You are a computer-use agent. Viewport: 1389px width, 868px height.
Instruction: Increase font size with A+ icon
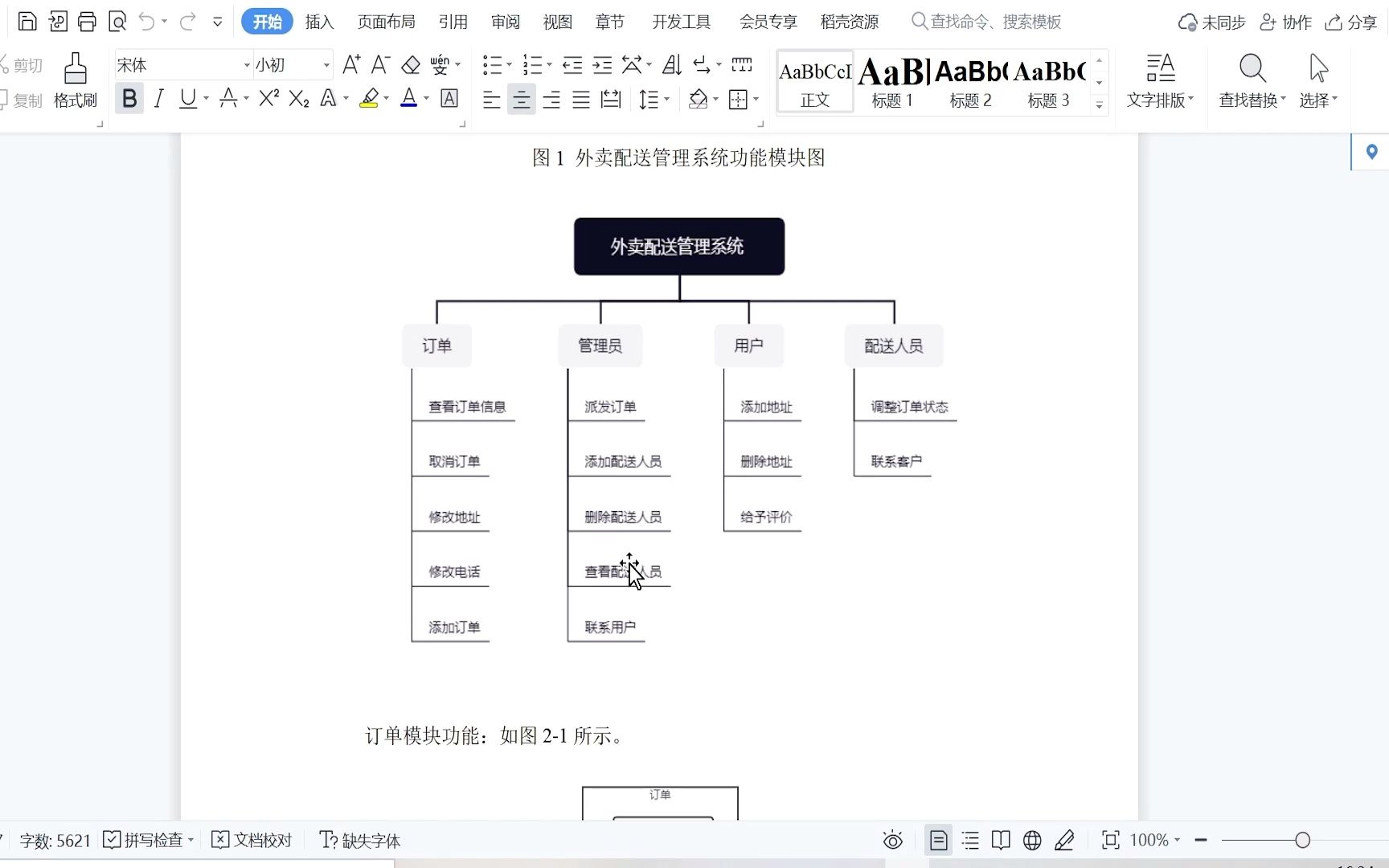tap(351, 65)
